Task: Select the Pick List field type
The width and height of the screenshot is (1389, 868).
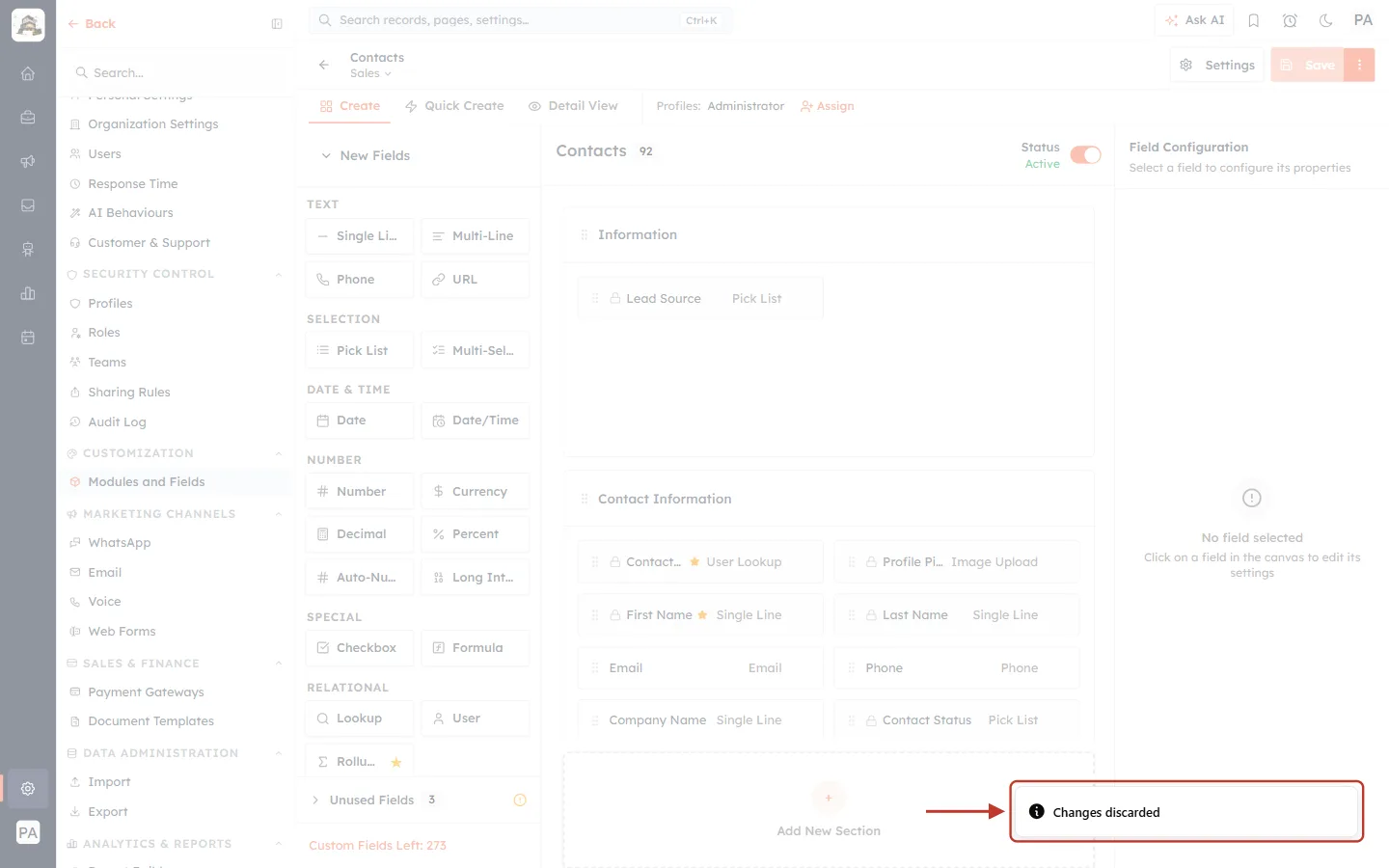Action: 360,350
